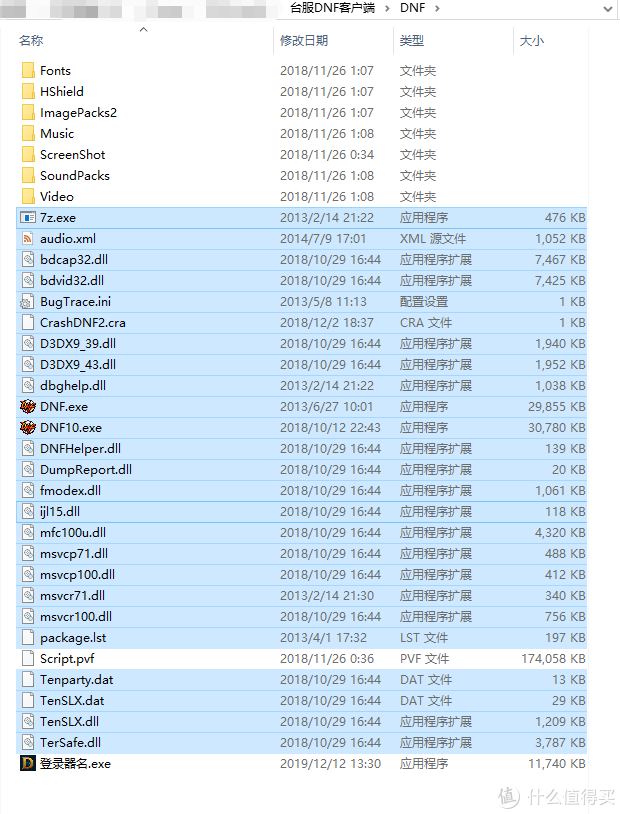Click the 7z.exe application icon
The width and height of the screenshot is (620, 814).
[28, 218]
